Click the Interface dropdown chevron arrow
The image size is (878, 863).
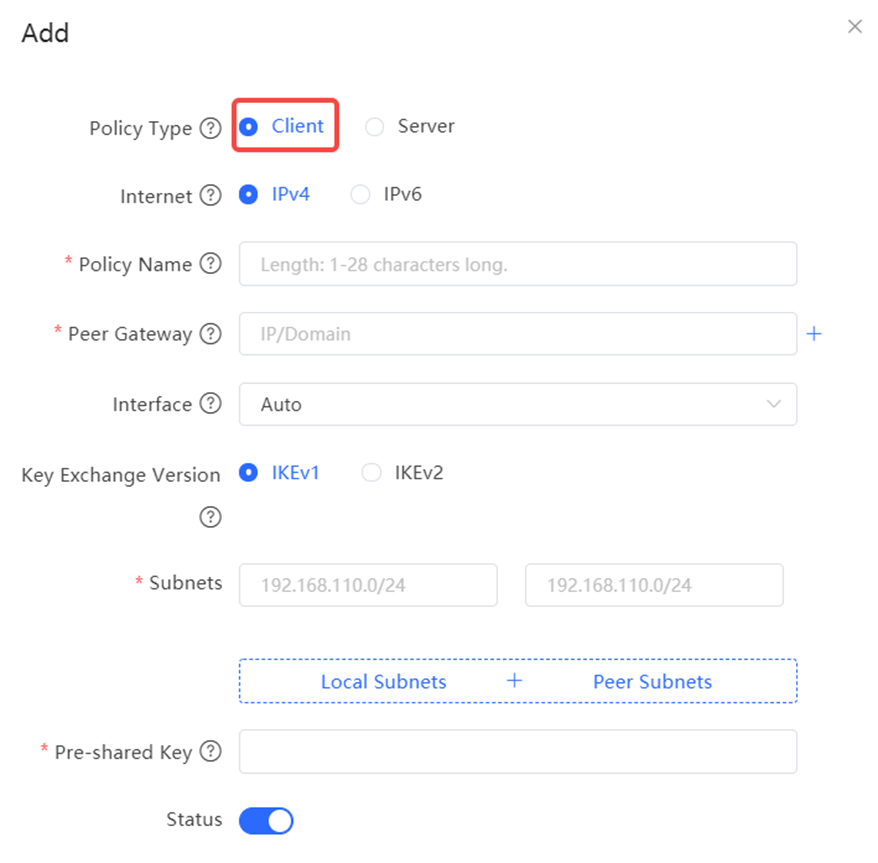pyautogui.click(x=774, y=404)
